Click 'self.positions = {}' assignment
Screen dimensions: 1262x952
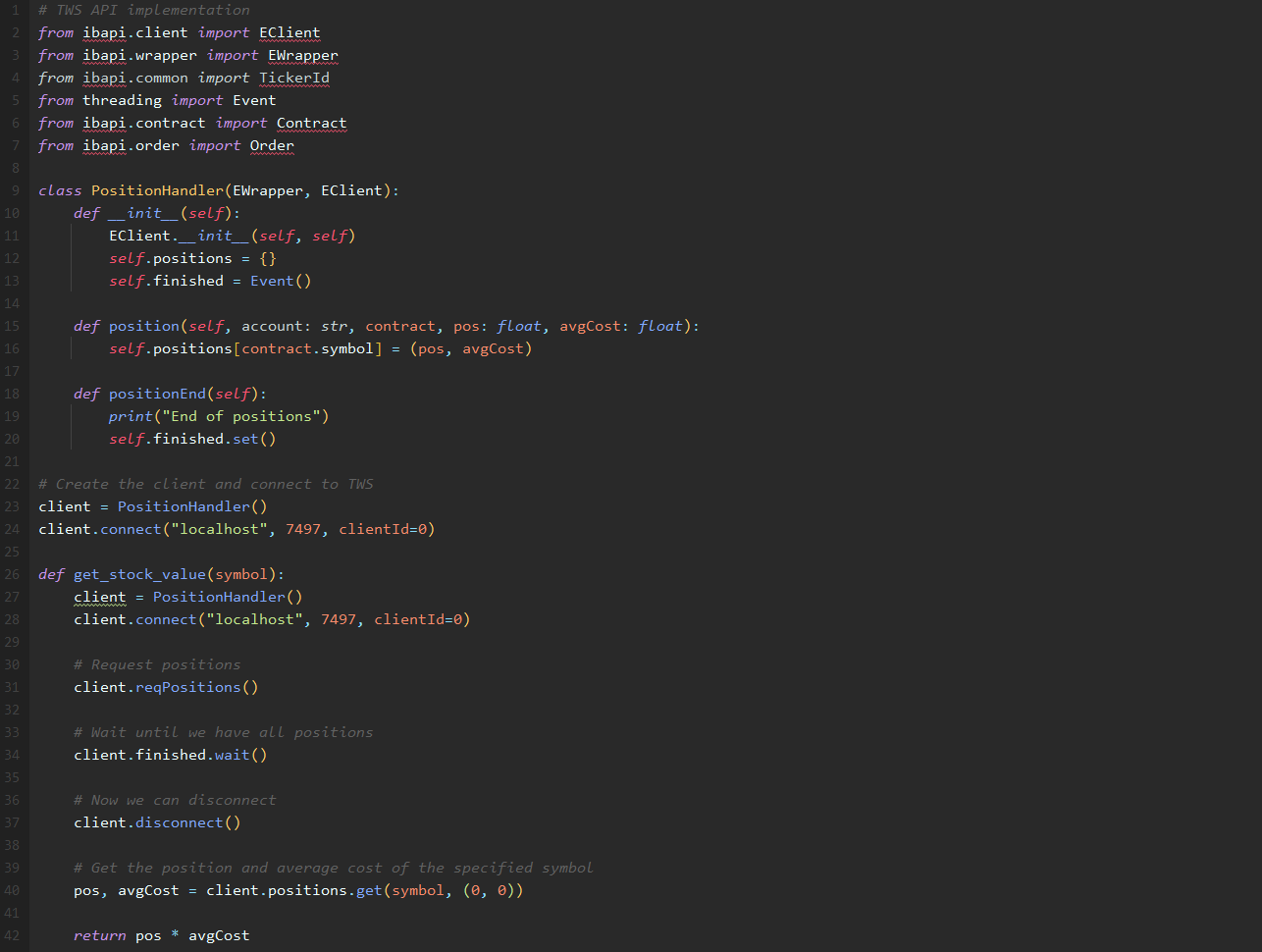[x=192, y=258]
